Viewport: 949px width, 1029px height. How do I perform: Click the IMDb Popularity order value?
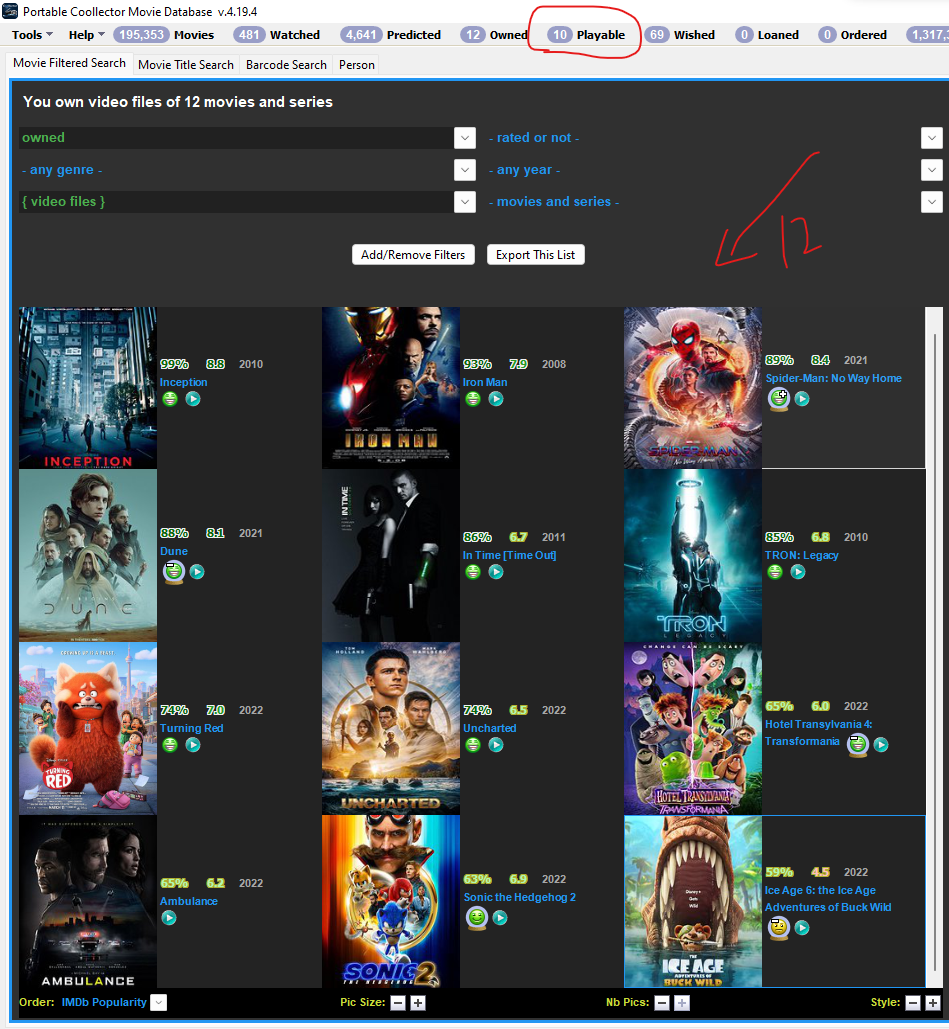(x=104, y=1002)
